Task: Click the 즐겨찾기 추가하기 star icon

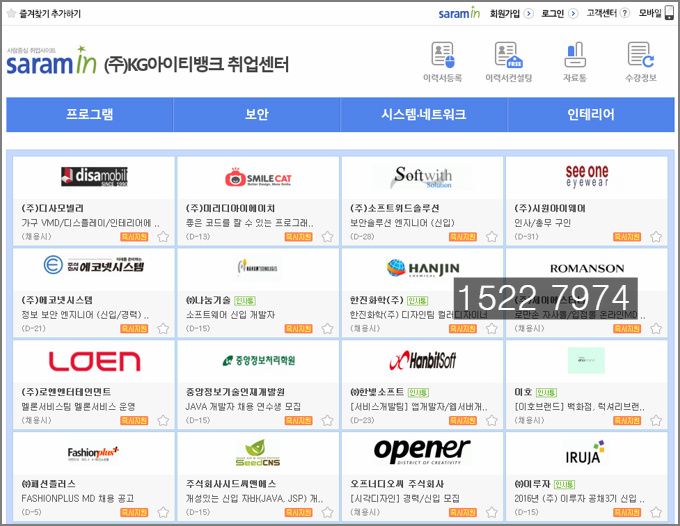Action: (12, 13)
